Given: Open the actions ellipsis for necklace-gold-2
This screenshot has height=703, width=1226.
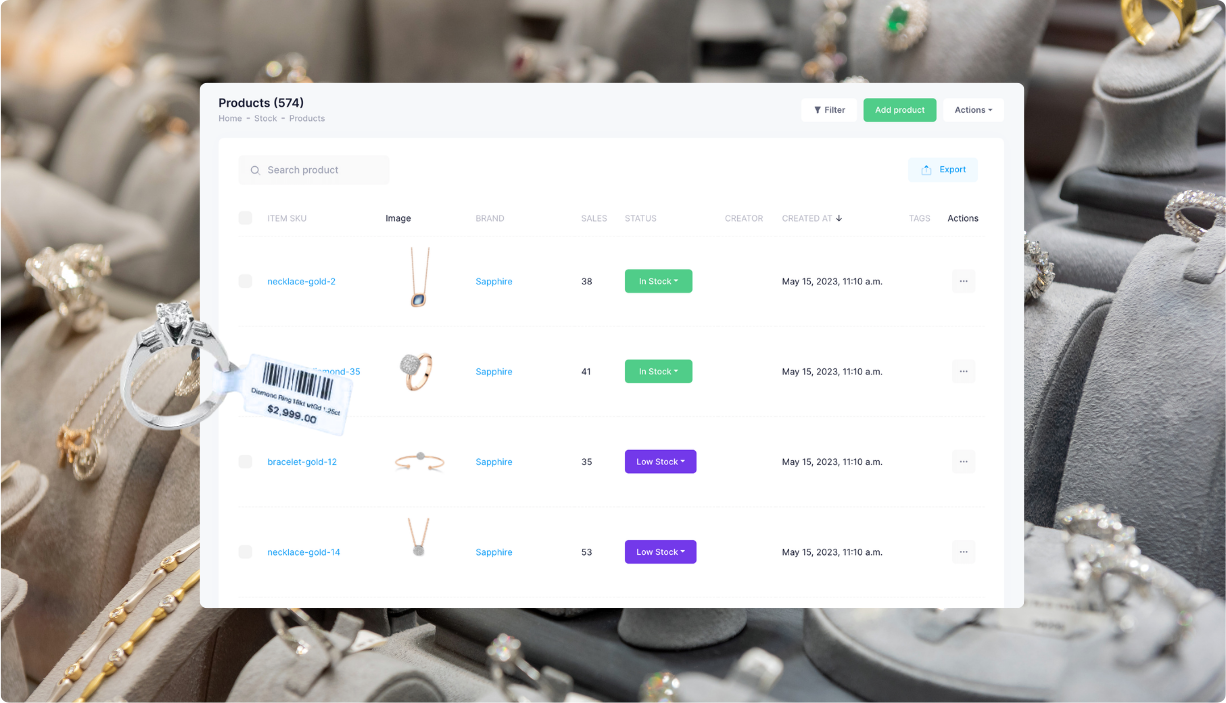Looking at the screenshot, I should [963, 281].
